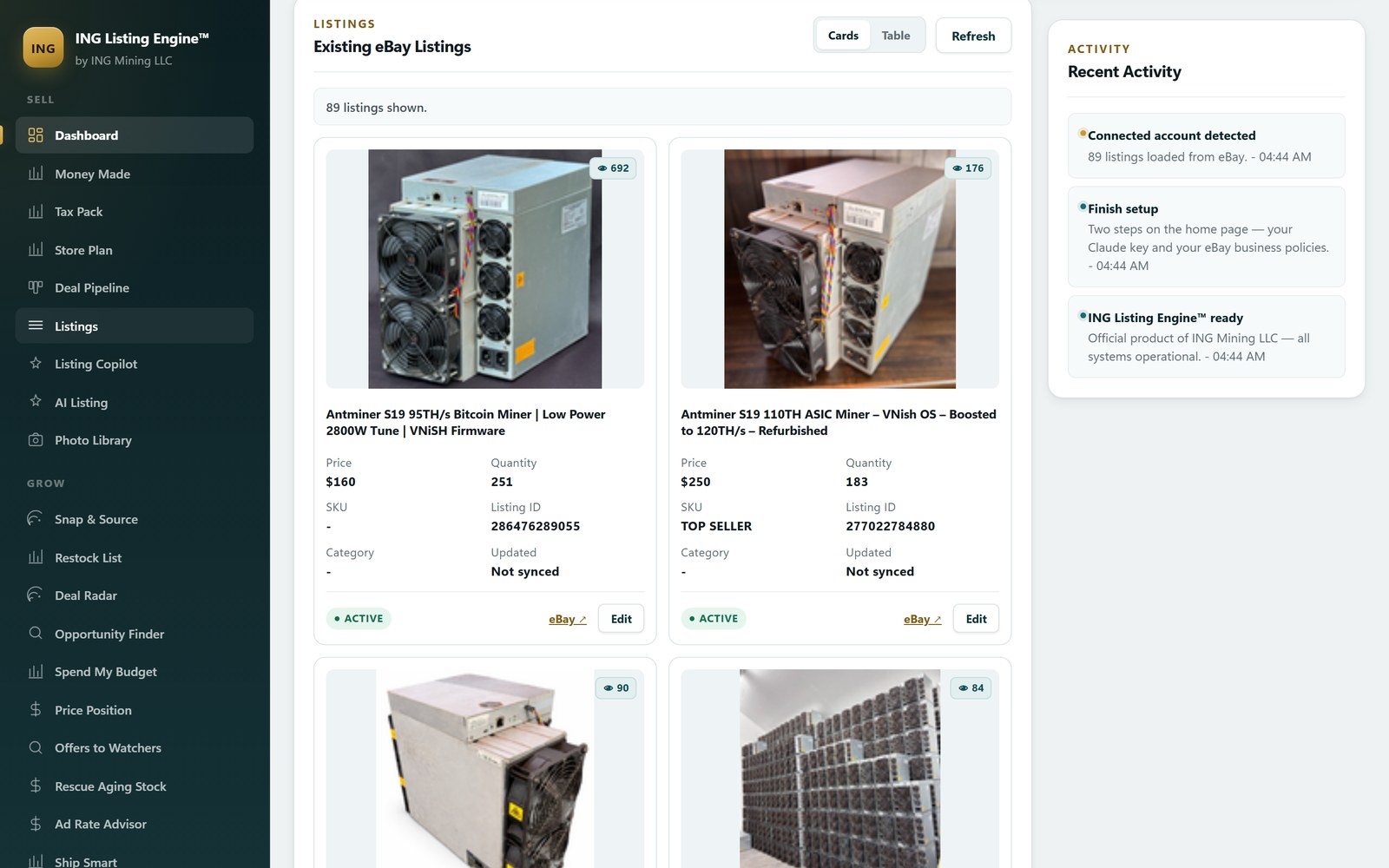
Task: Click Photo Library camera icon
Action: click(36, 440)
